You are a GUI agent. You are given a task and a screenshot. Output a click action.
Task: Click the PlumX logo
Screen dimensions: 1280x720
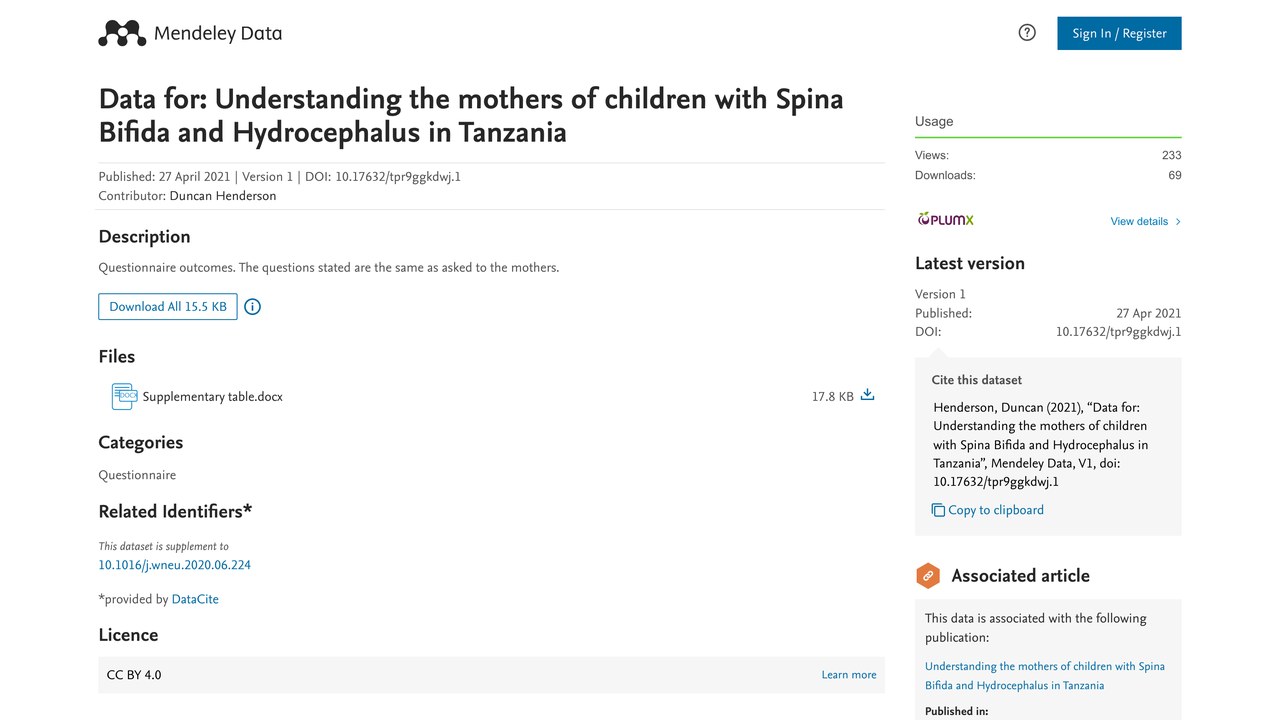click(x=945, y=219)
